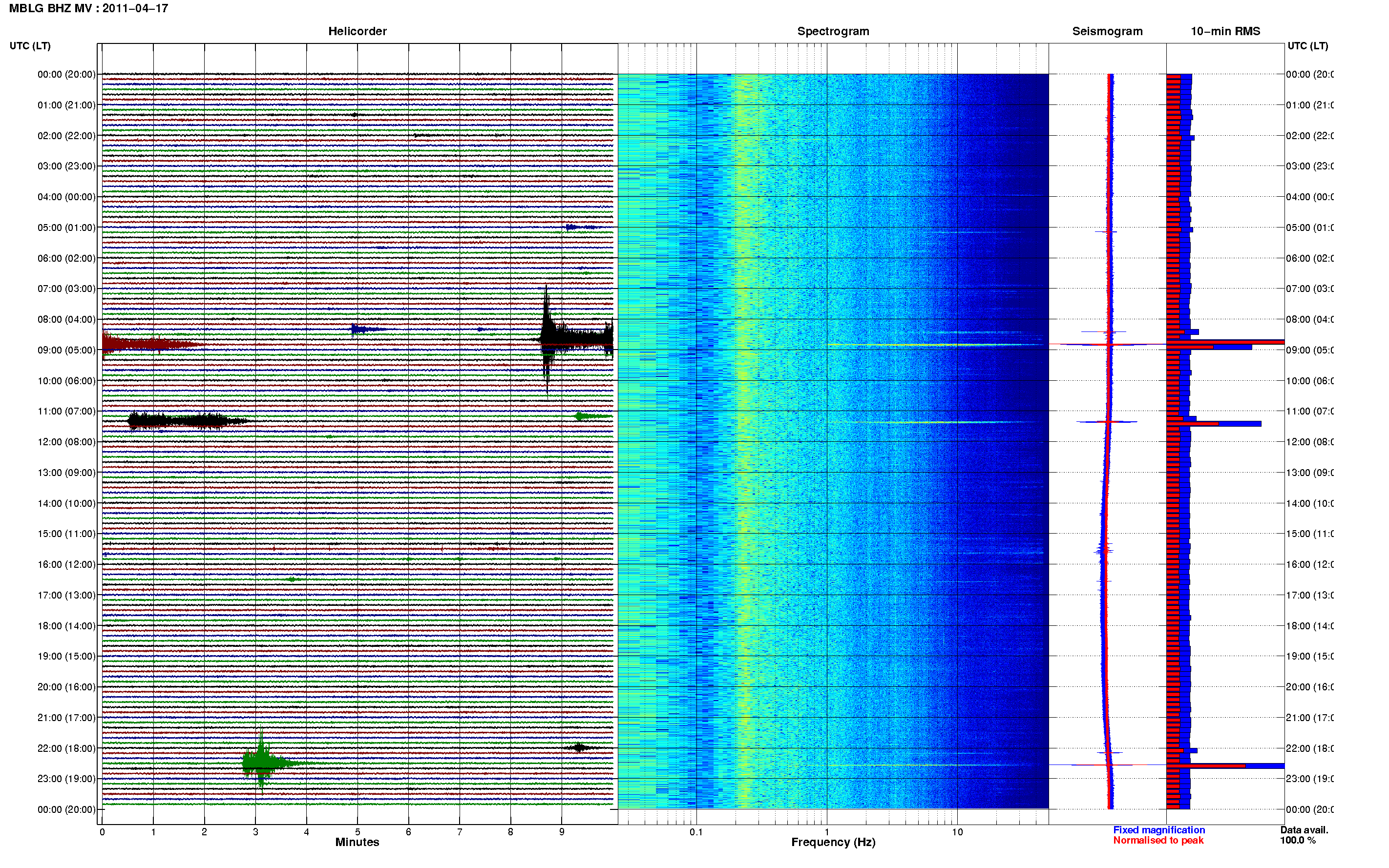
Task: Click the 5 tick on Minutes axis
Action: tap(357, 832)
